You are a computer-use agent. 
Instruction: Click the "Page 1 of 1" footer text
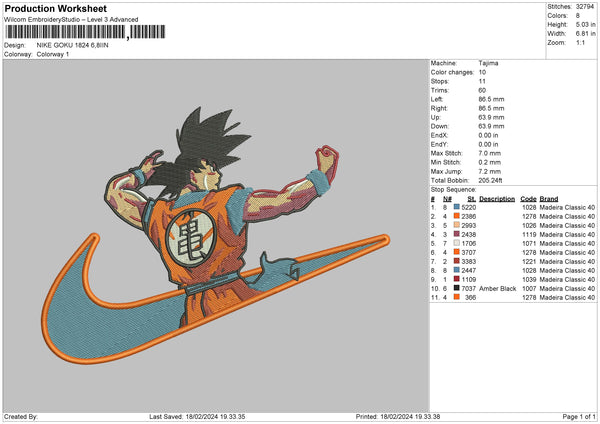[579, 416]
